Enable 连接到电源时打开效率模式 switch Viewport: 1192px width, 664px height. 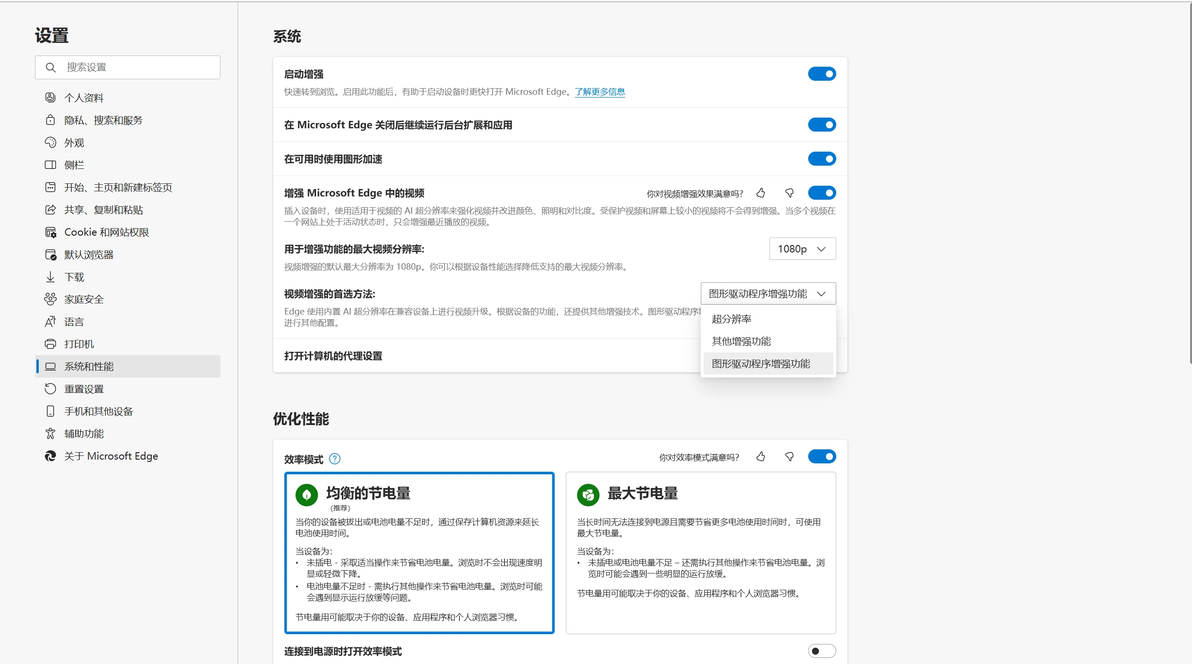[822, 651]
